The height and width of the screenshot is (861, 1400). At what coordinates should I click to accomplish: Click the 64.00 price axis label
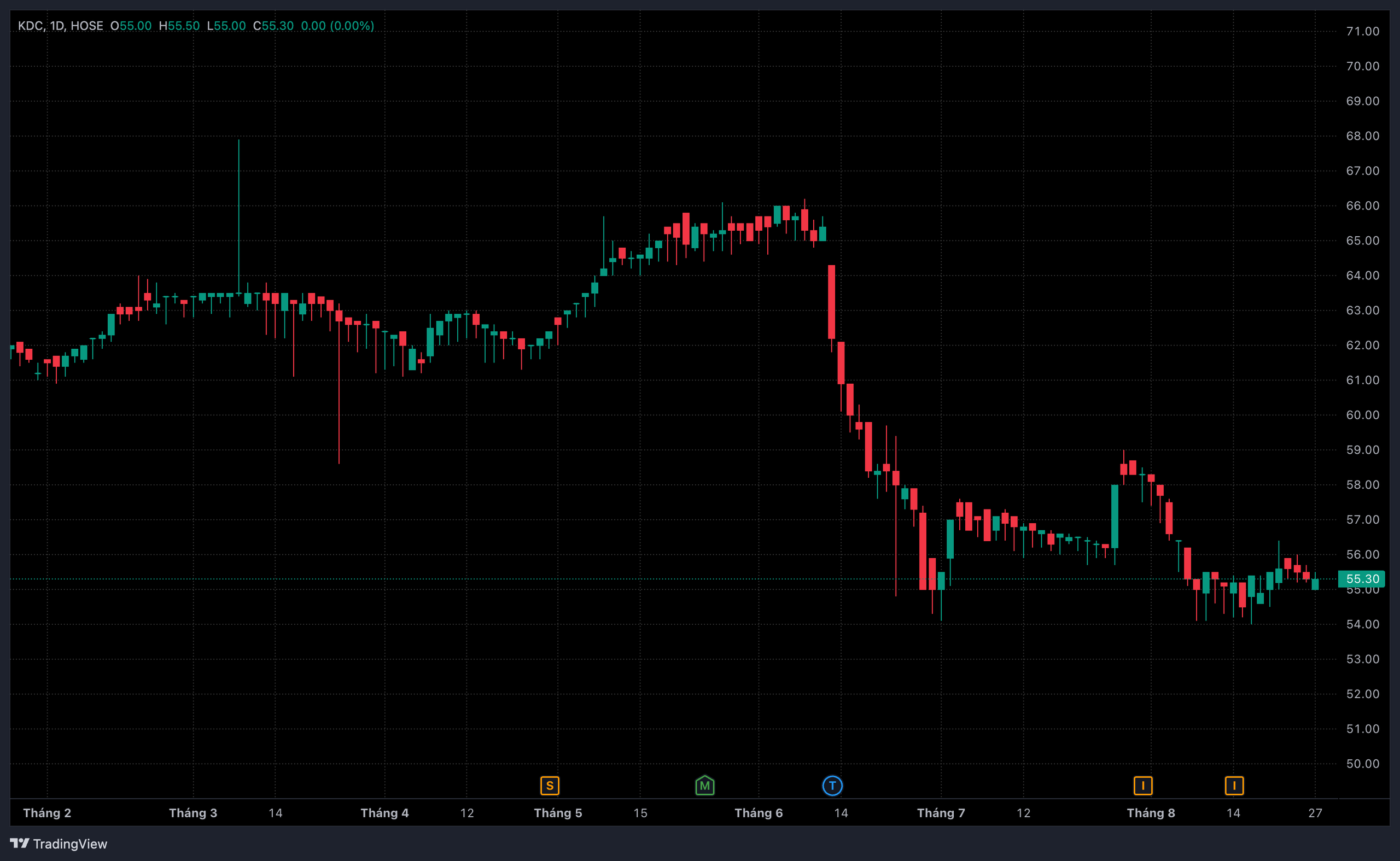pos(1362,276)
